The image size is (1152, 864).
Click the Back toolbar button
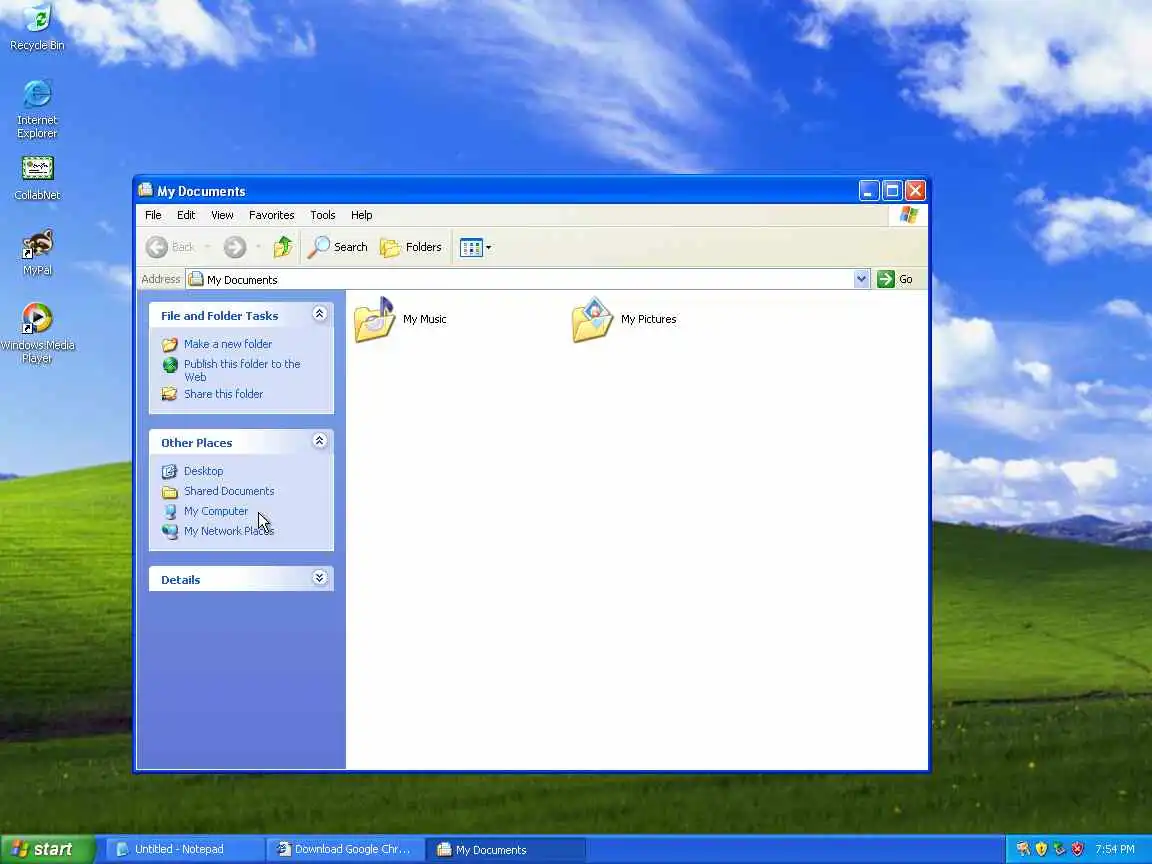[x=170, y=247]
